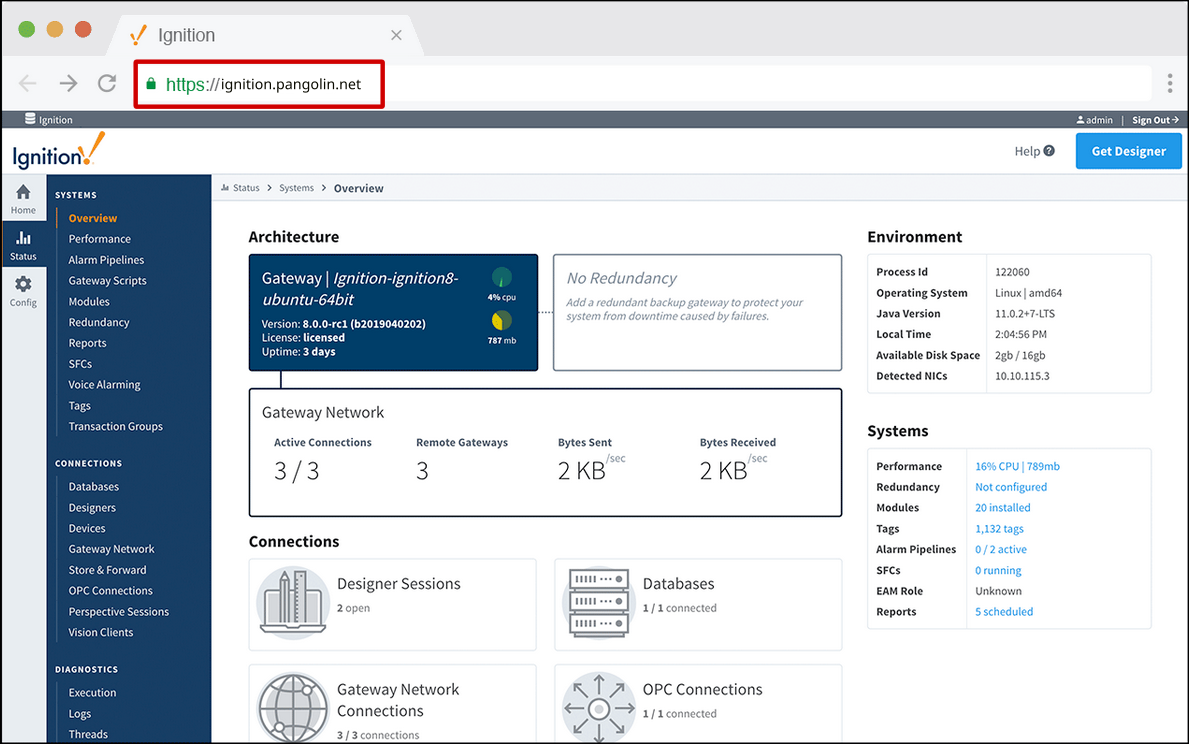Open the sidebar Redundancy item
The image size is (1189, 744).
pyautogui.click(x=99, y=322)
